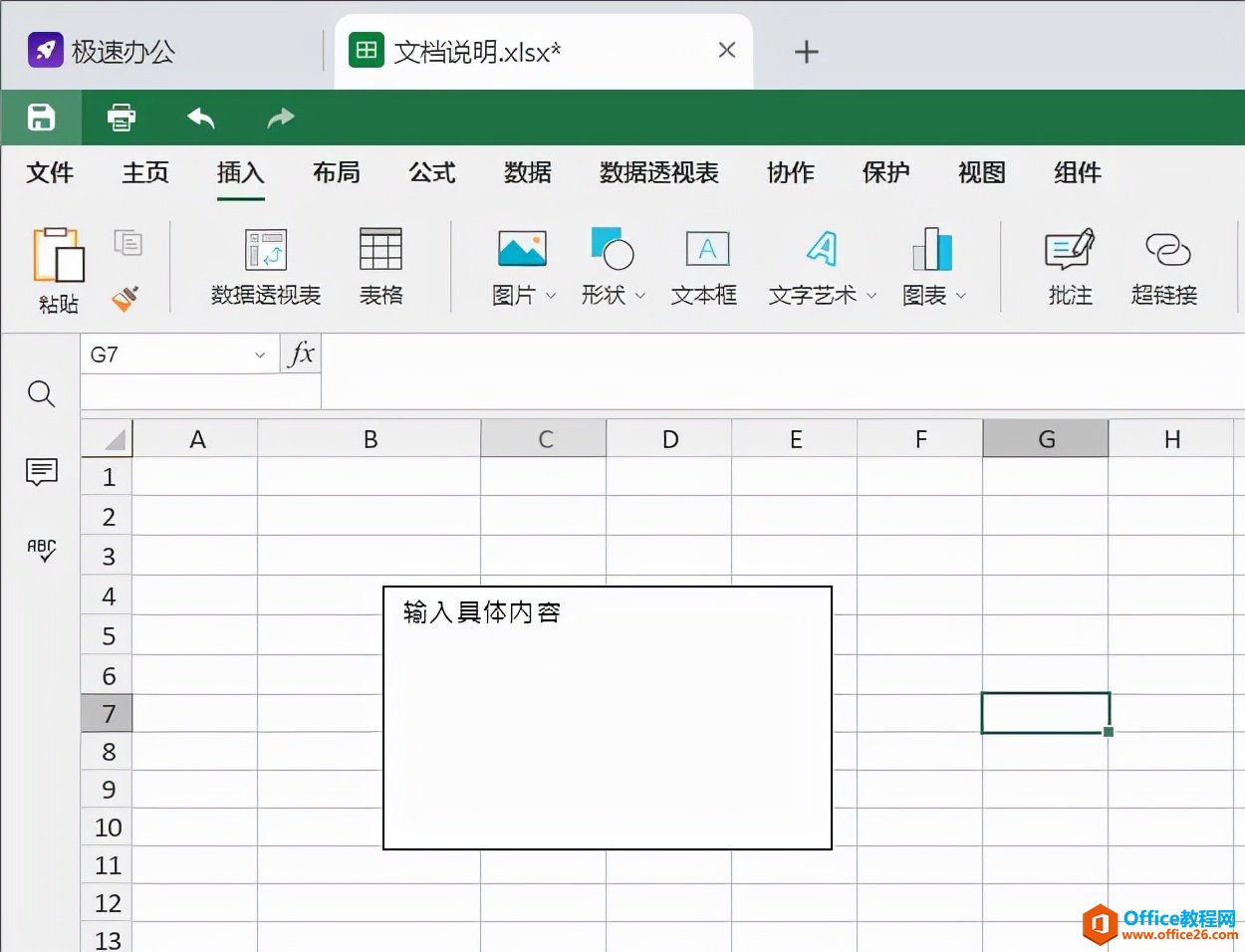The image size is (1245, 952).
Task: Insert a 文本框 (Text Box)
Action: tap(704, 264)
